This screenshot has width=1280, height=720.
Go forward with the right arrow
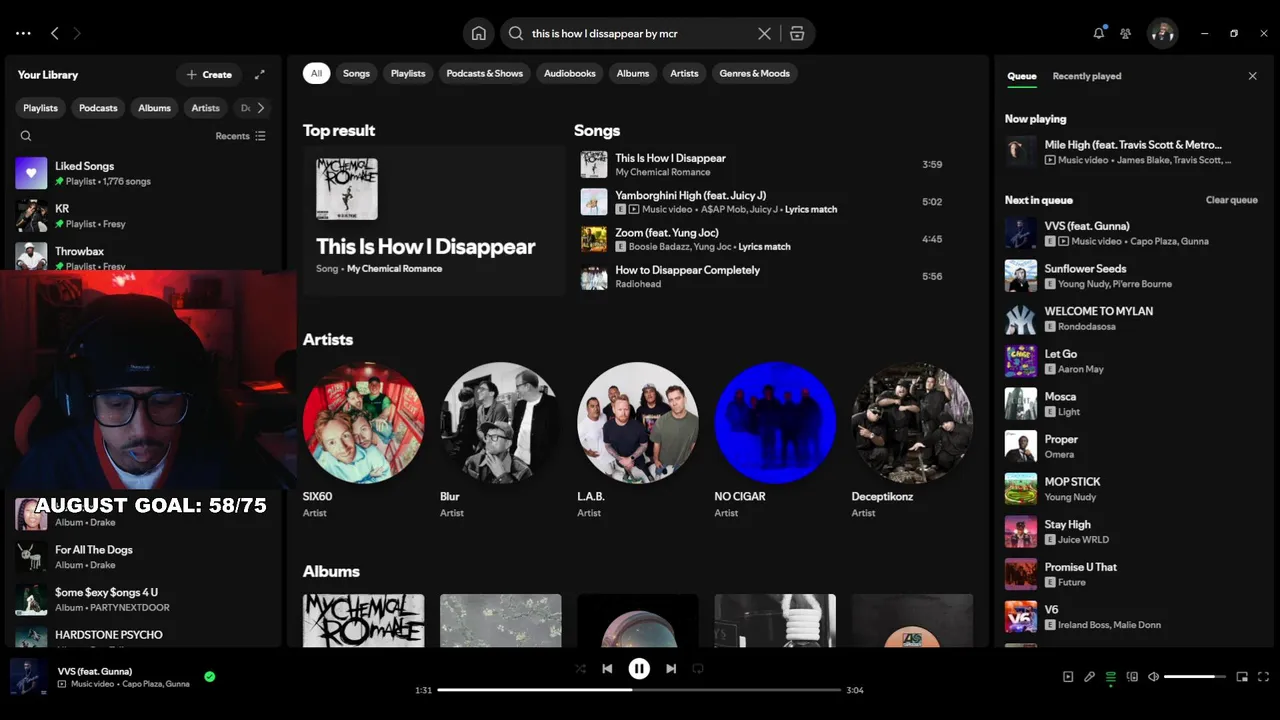pos(76,33)
